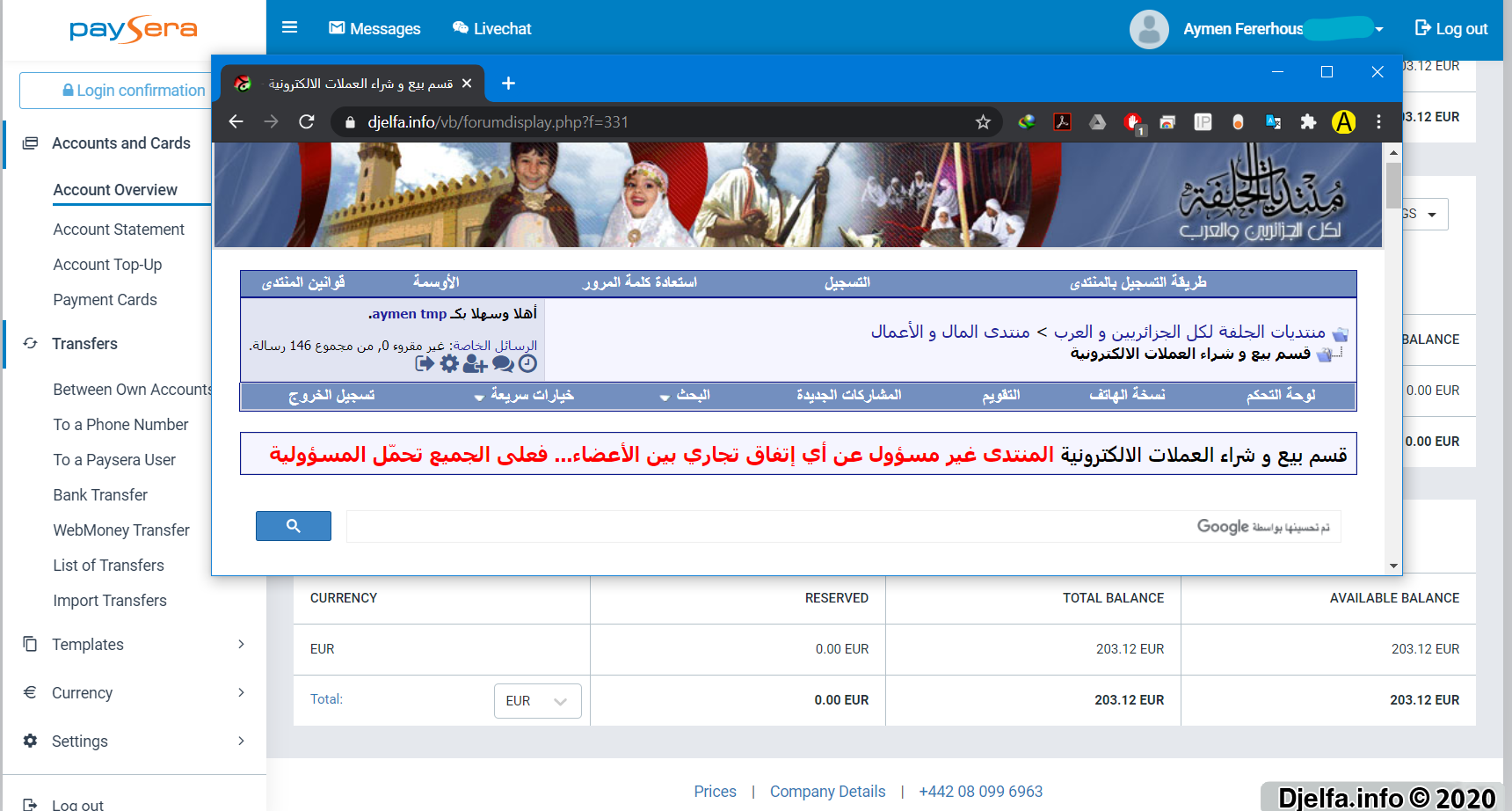Open private messages link (الرسائل الخاصة)
This screenshot has width=1512, height=811.
(495, 346)
